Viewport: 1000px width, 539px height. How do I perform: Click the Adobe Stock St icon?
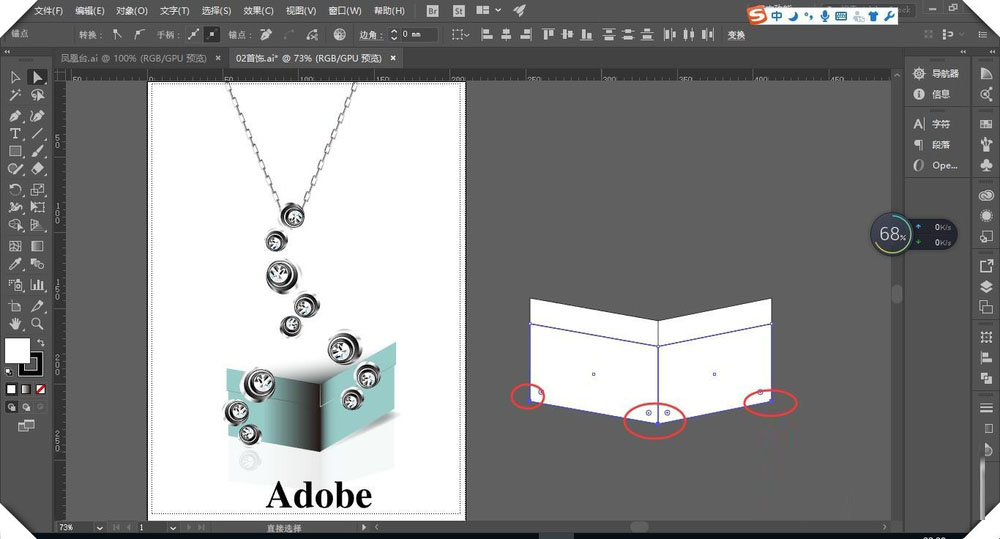click(x=458, y=11)
